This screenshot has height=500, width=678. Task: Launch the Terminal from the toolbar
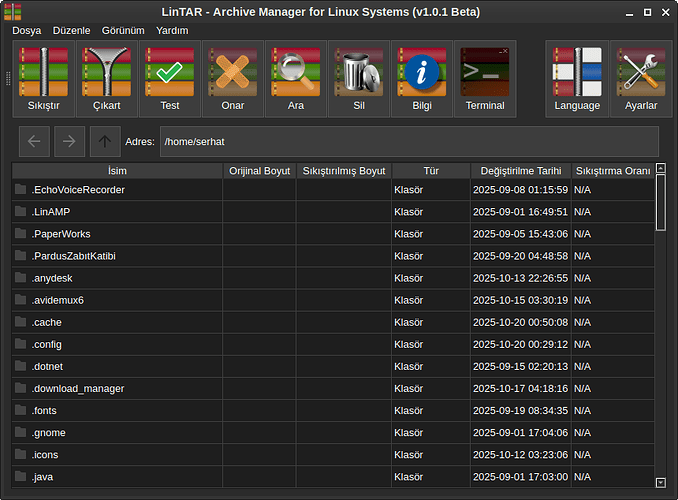point(485,80)
